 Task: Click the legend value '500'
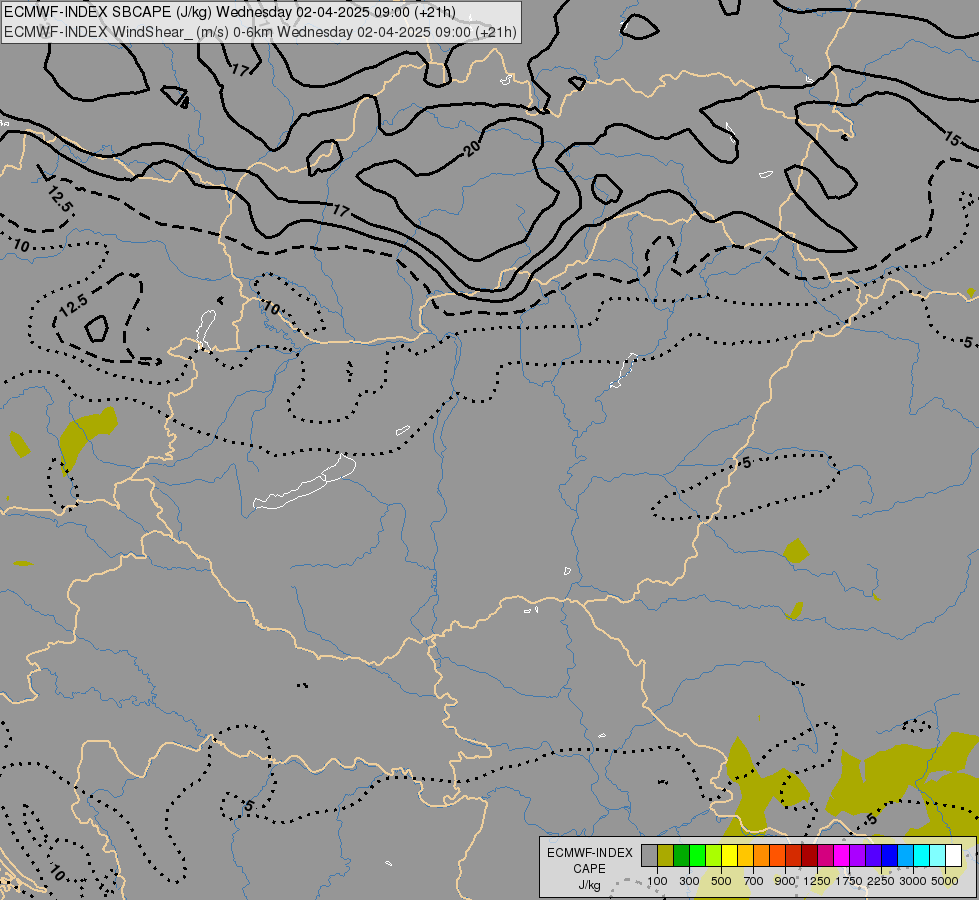(x=721, y=881)
